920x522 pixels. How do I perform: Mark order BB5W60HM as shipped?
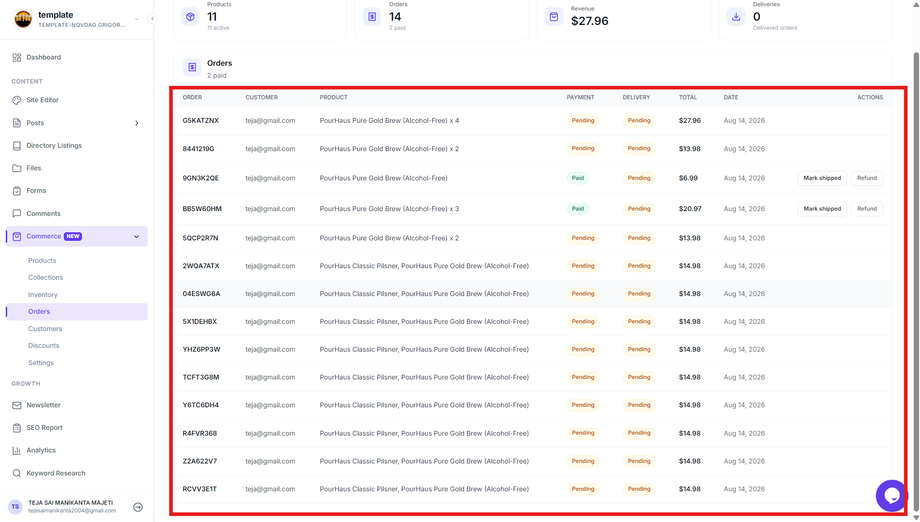pyautogui.click(x=822, y=209)
